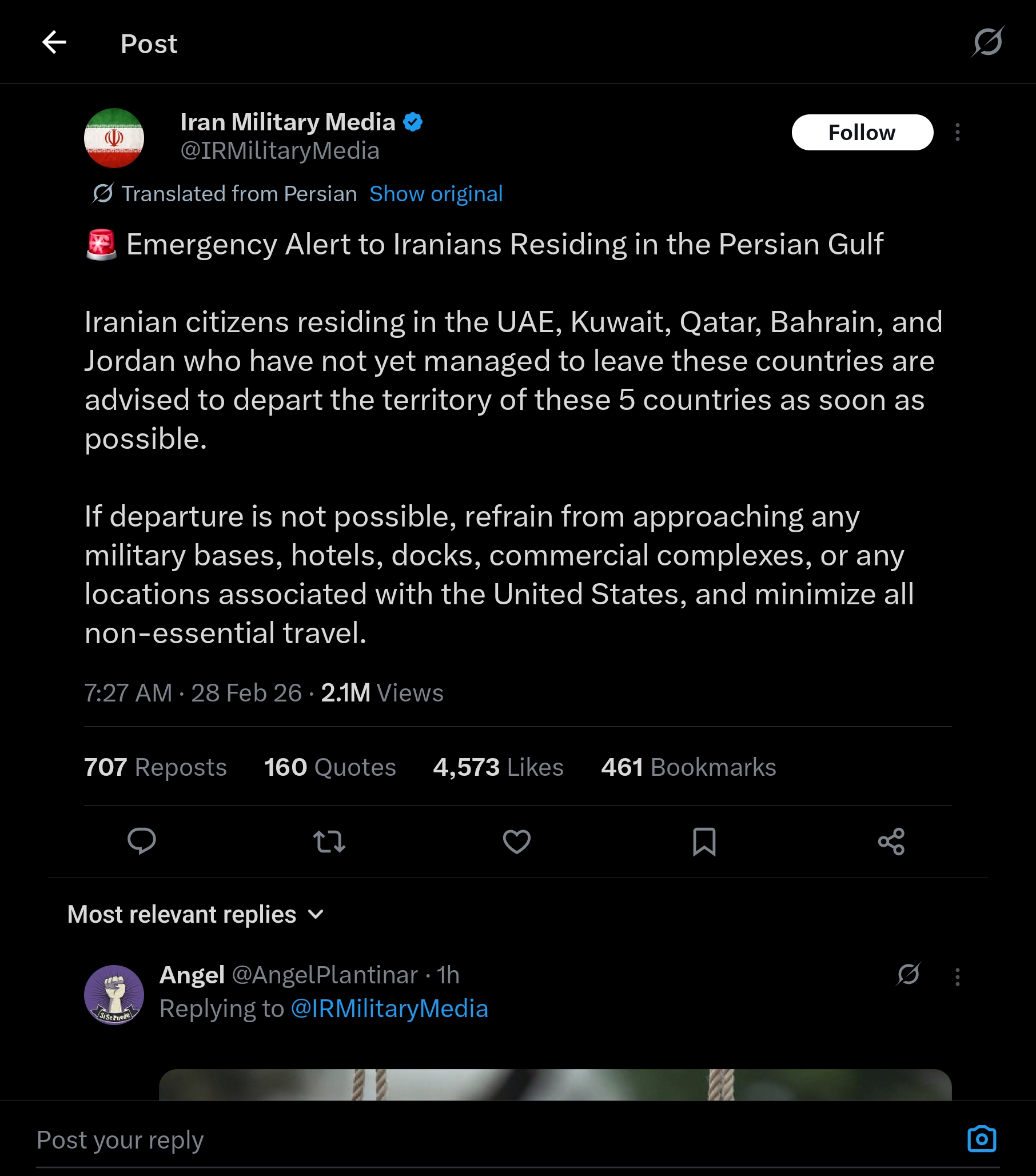This screenshot has height=1176, width=1036.
Task: Show original Persian text
Action: coord(436,194)
